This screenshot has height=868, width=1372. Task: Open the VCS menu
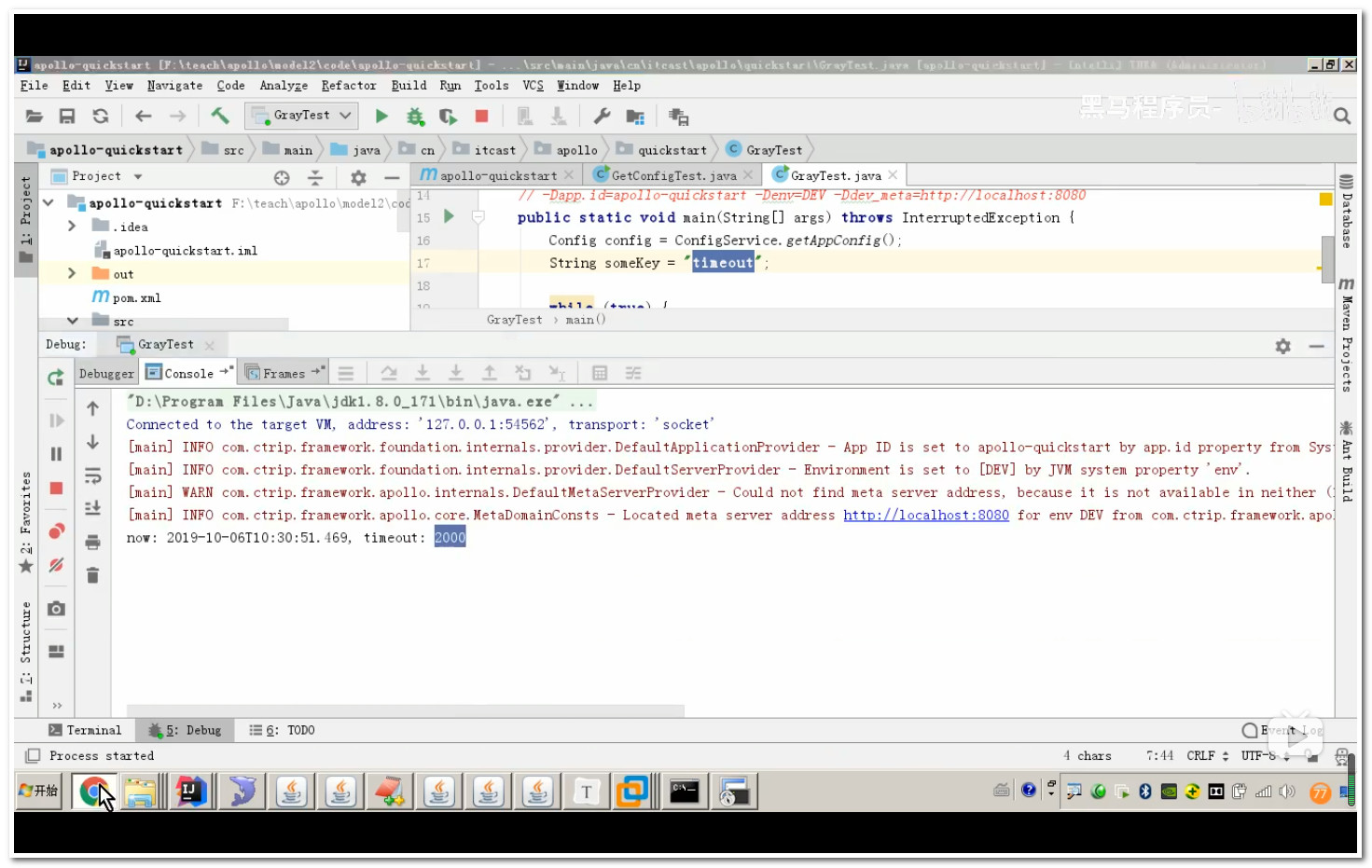533,86
